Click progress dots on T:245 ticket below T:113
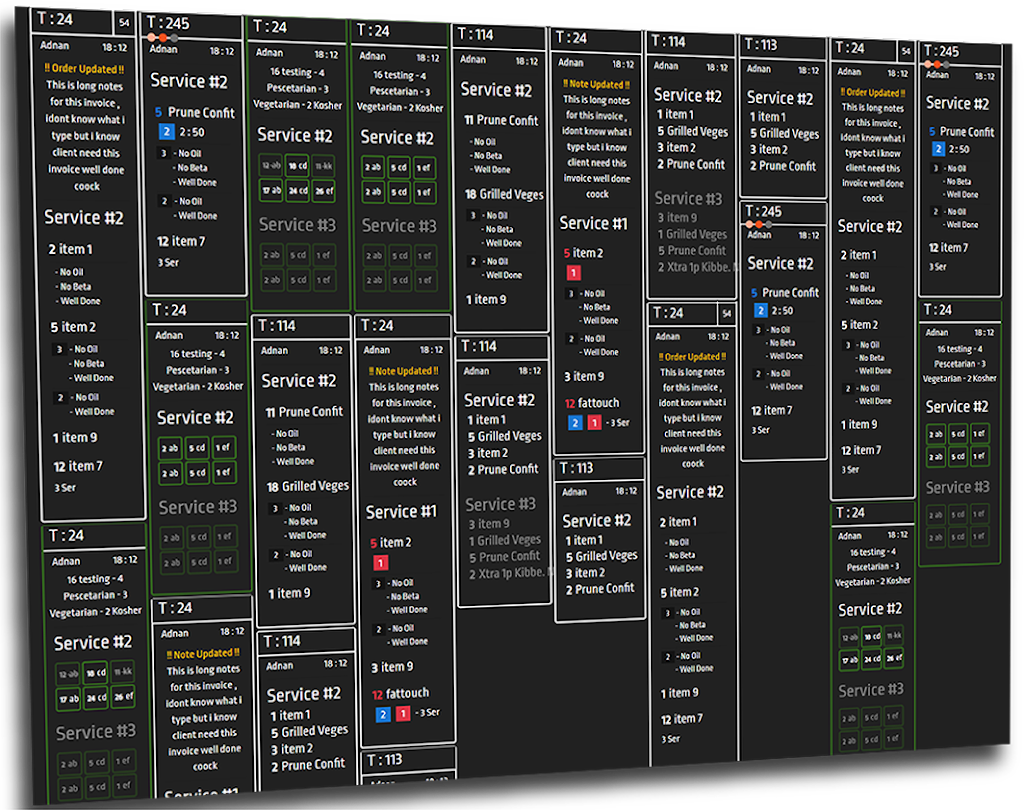 click(x=759, y=224)
